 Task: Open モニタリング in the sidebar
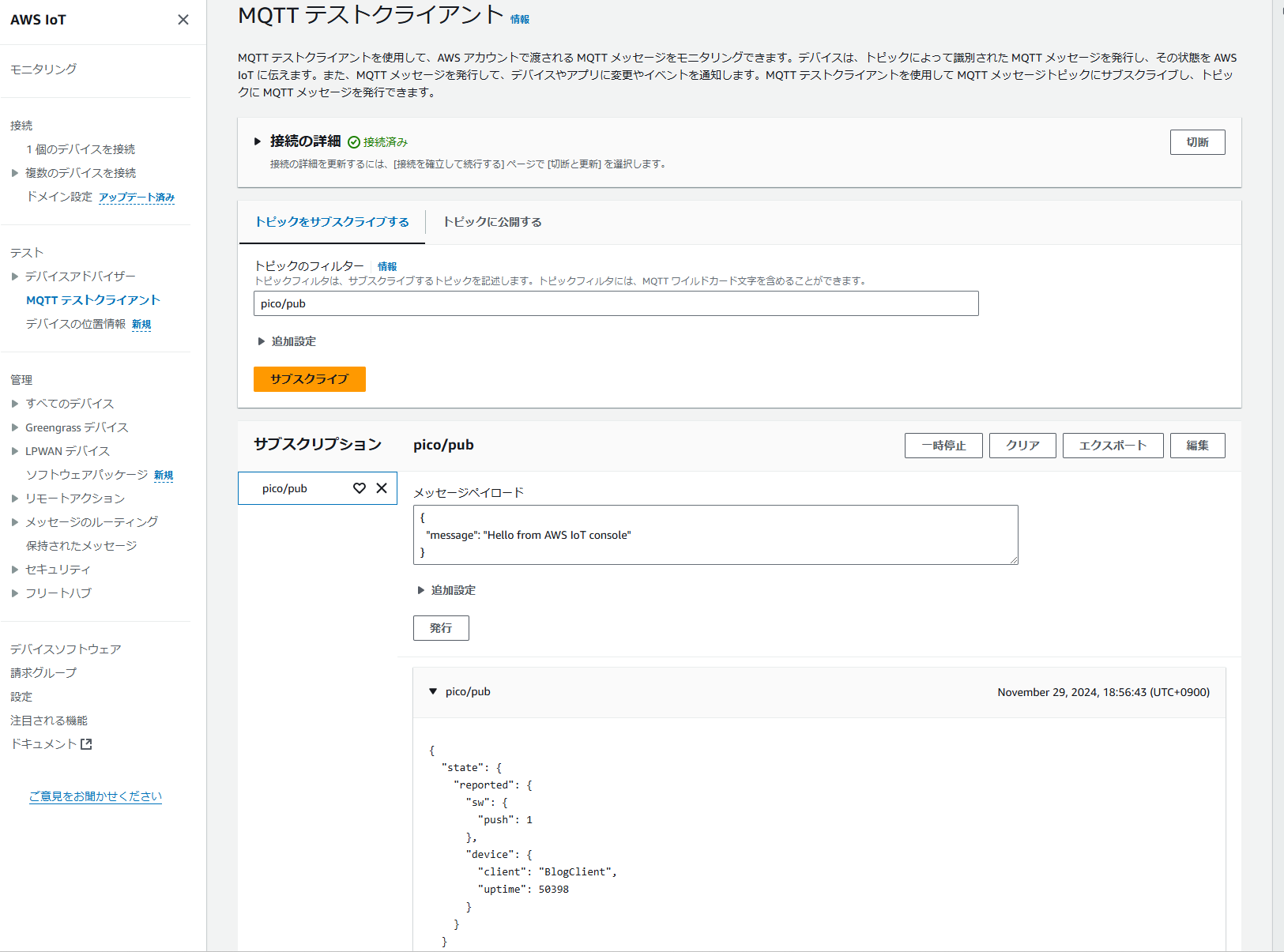[x=43, y=70]
